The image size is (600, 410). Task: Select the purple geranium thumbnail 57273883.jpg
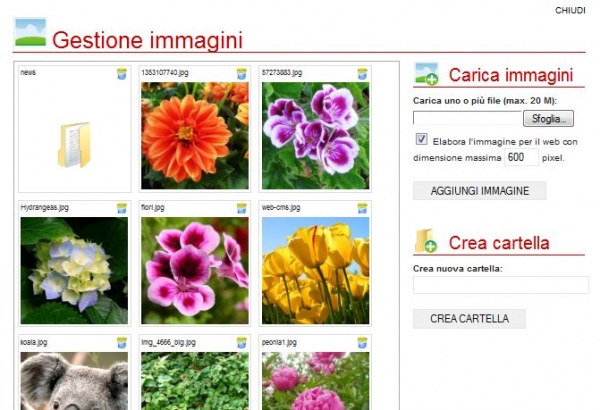316,136
